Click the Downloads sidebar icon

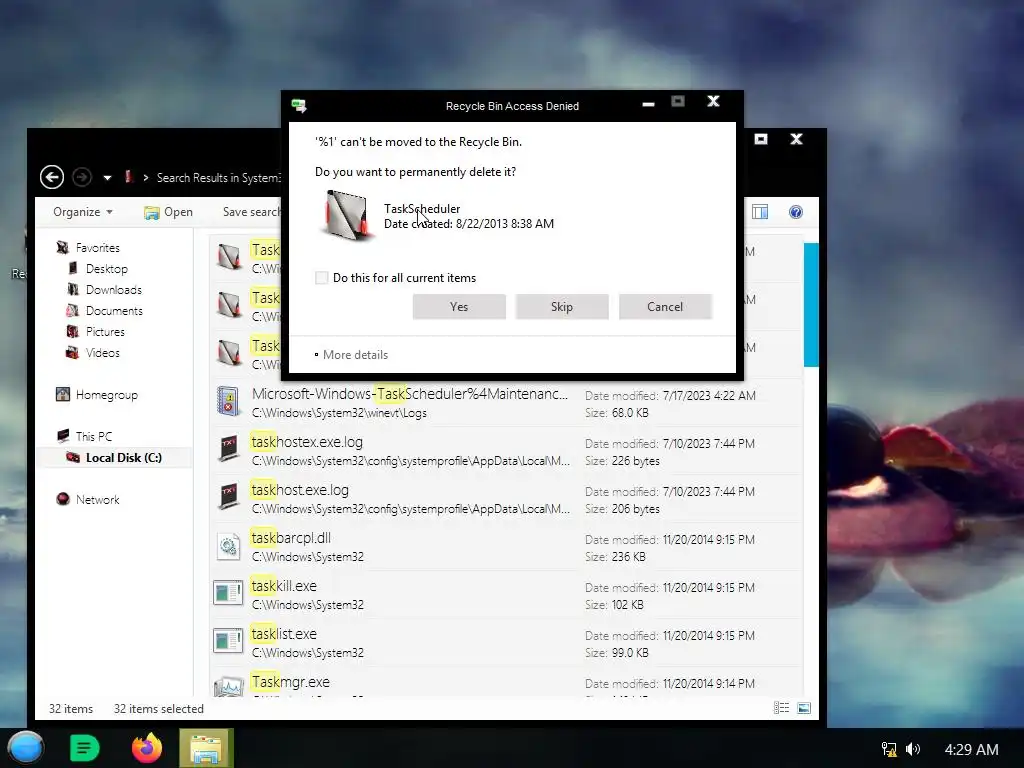72,289
